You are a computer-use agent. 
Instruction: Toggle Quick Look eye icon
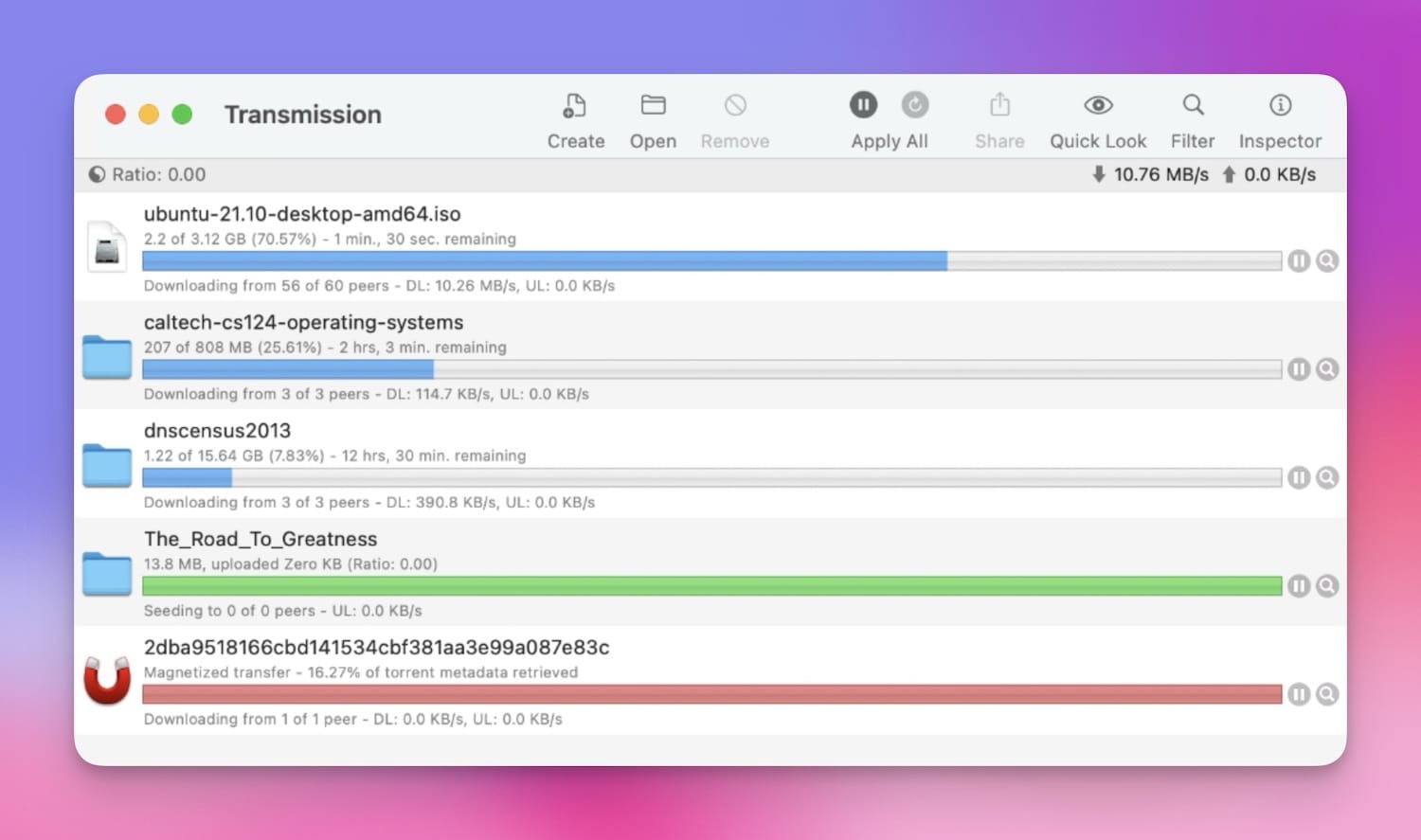click(1098, 105)
